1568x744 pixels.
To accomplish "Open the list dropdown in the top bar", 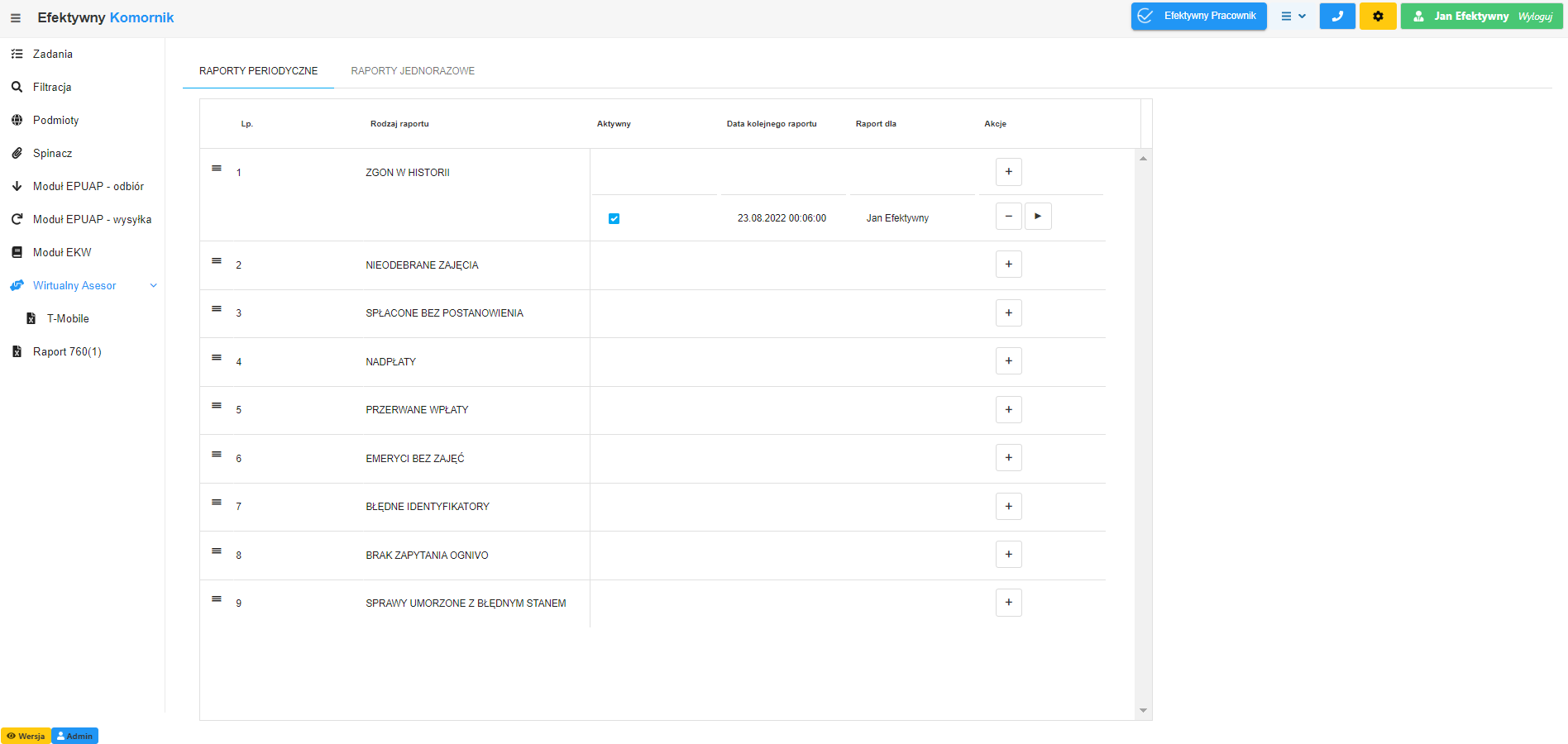I will [1293, 16].
